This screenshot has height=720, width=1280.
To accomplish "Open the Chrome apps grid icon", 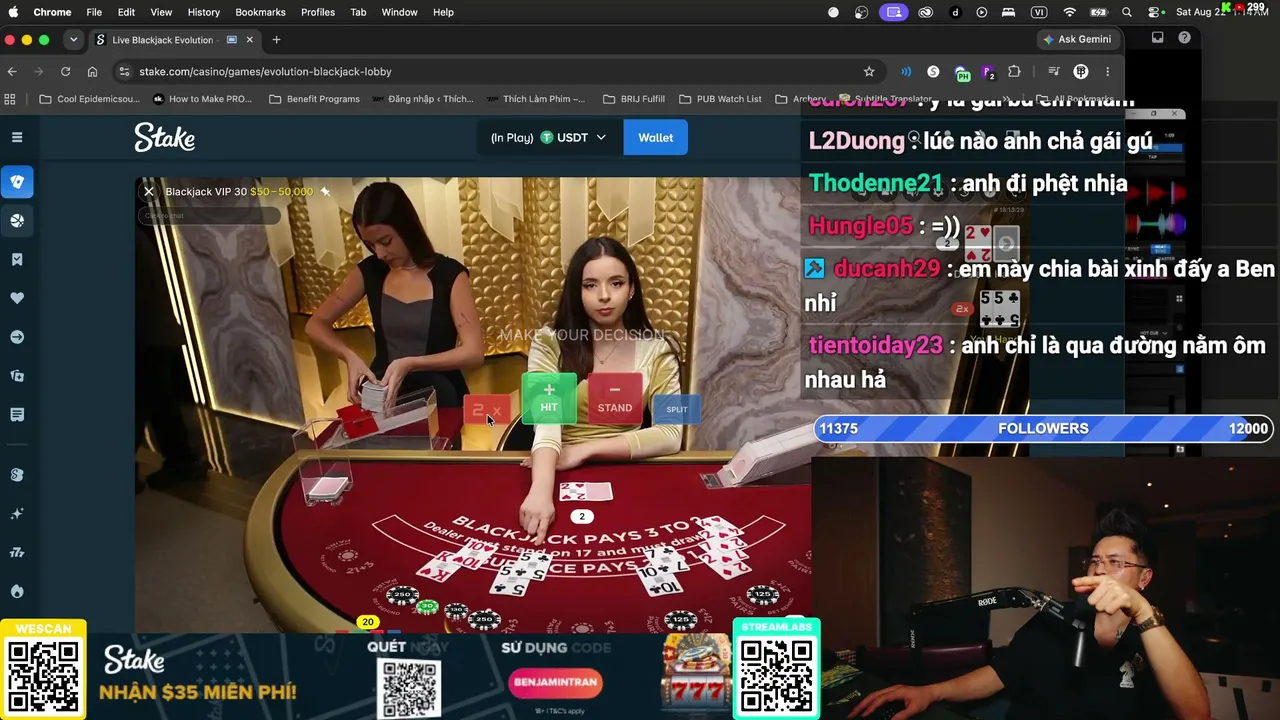I will point(11,99).
